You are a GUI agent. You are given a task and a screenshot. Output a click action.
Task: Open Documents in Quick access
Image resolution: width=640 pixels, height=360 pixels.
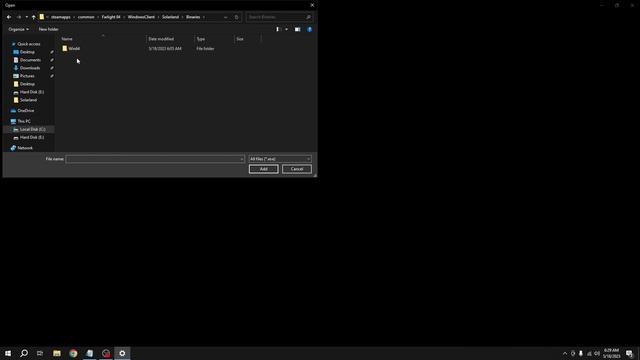(x=30, y=60)
